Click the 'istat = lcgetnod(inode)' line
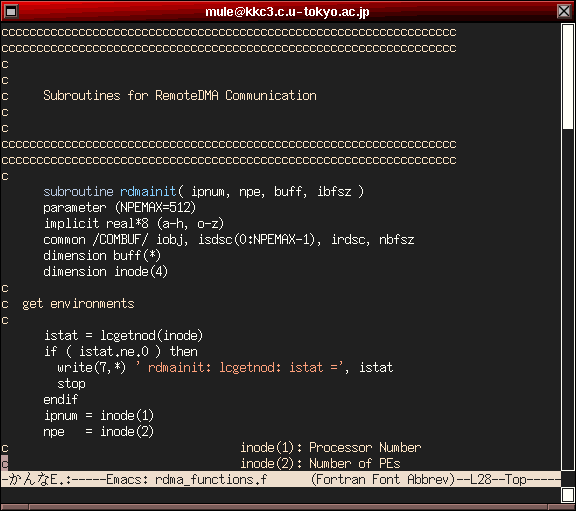 coord(123,335)
